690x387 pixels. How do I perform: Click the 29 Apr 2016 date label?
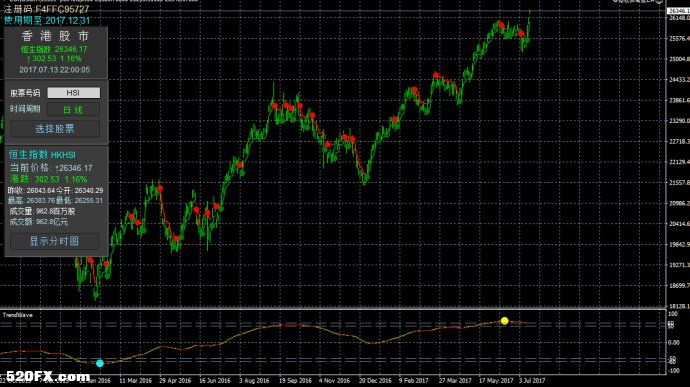click(175, 380)
